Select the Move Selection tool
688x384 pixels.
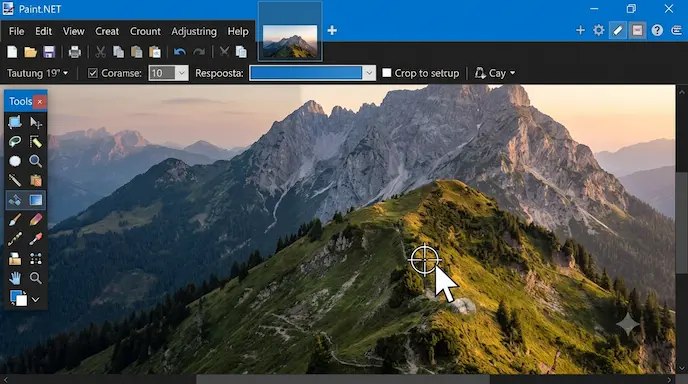click(x=36, y=142)
